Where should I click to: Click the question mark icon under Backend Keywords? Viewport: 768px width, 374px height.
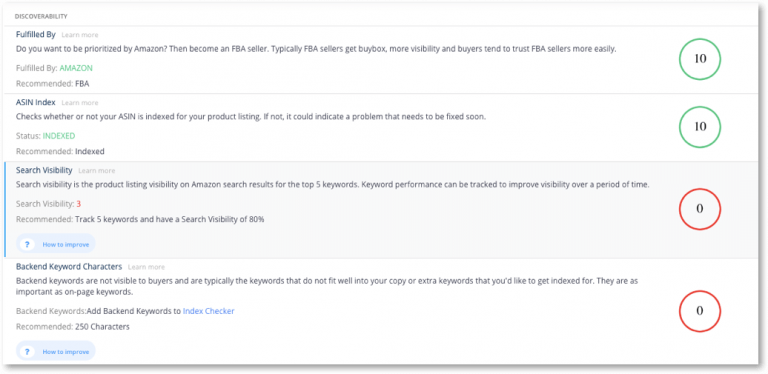click(27, 351)
